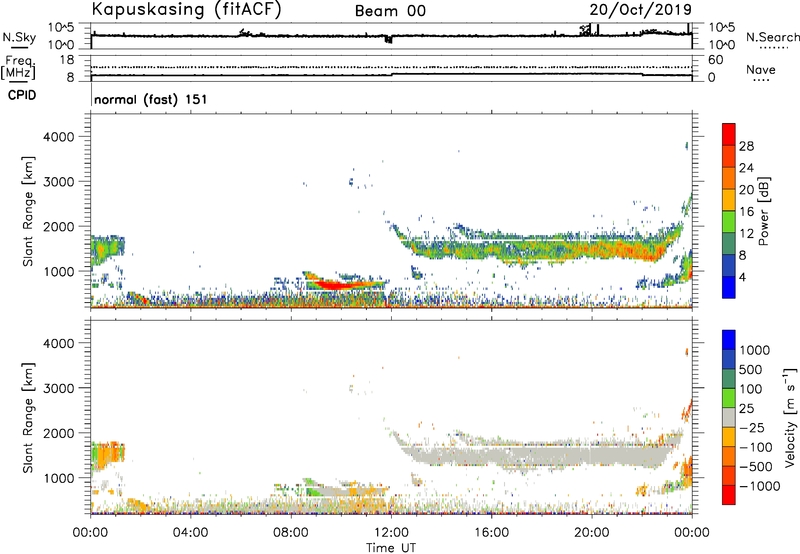This screenshot has width=800, height=554.
Task: Click the "16:00" time tick label
Action: pos(491,533)
